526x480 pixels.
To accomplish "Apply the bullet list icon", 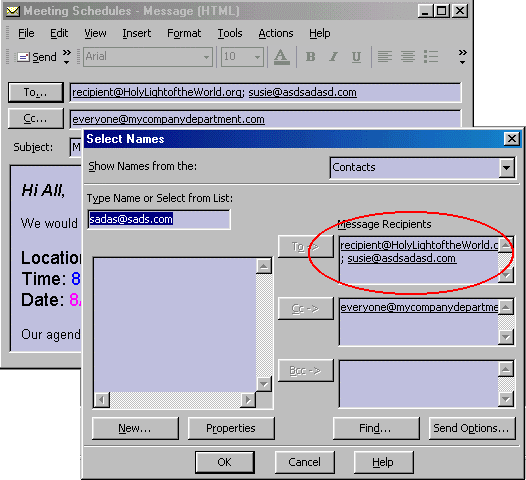I will point(431,56).
